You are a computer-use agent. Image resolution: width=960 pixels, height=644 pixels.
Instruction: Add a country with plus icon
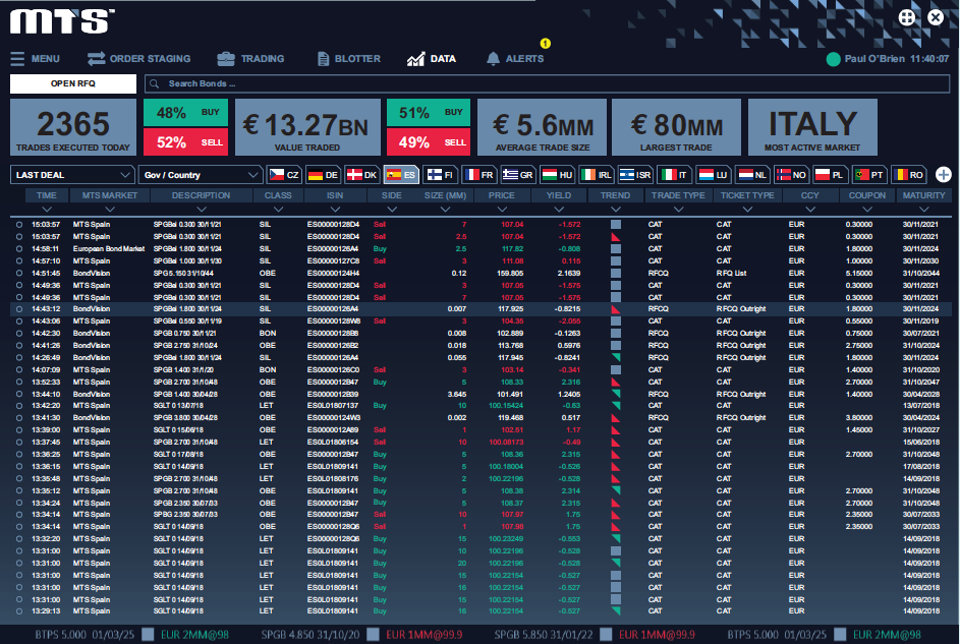(x=943, y=174)
